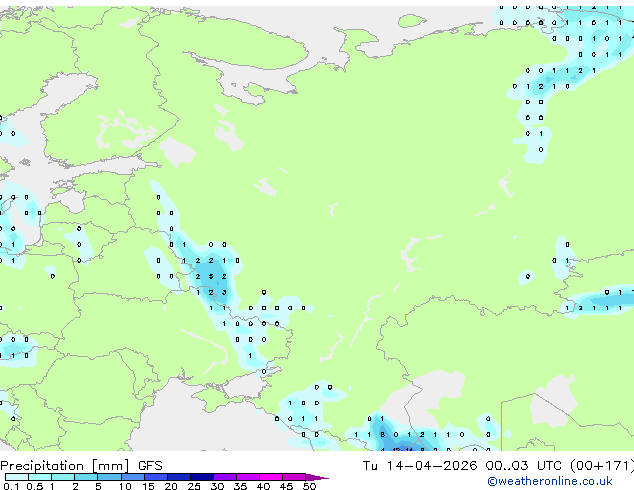Click the legend label '45'

click(286, 486)
